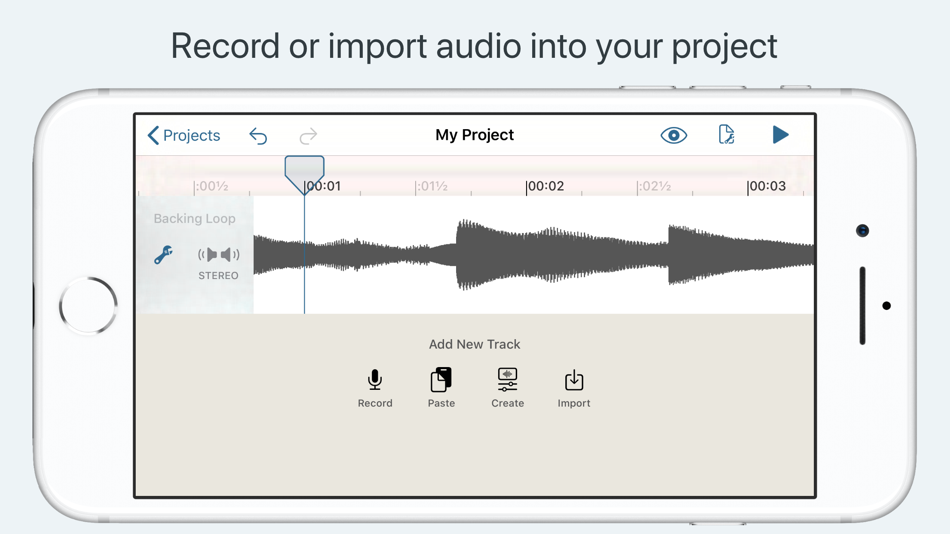Open Backing Loop track settings wrench
Image resolution: width=950 pixels, height=534 pixels.
click(163, 255)
